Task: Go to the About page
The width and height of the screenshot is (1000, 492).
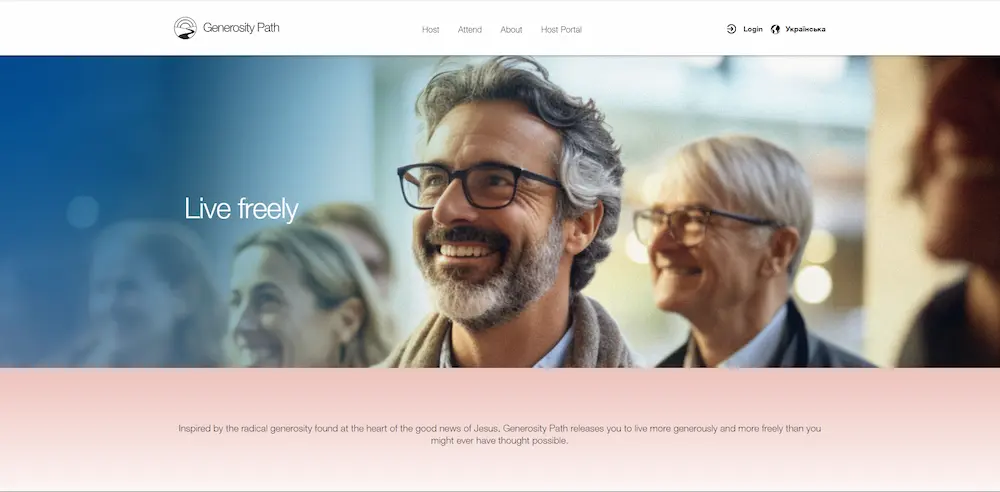Action: click(x=511, y=29)
